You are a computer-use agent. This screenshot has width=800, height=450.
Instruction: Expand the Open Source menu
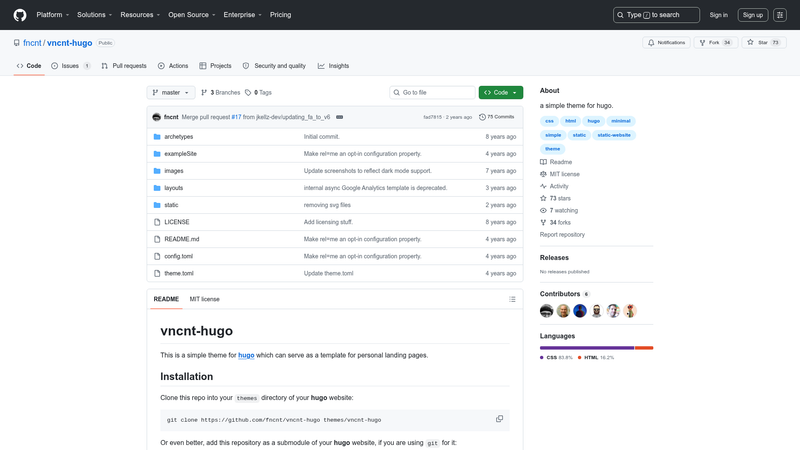(x=192, y=15)
